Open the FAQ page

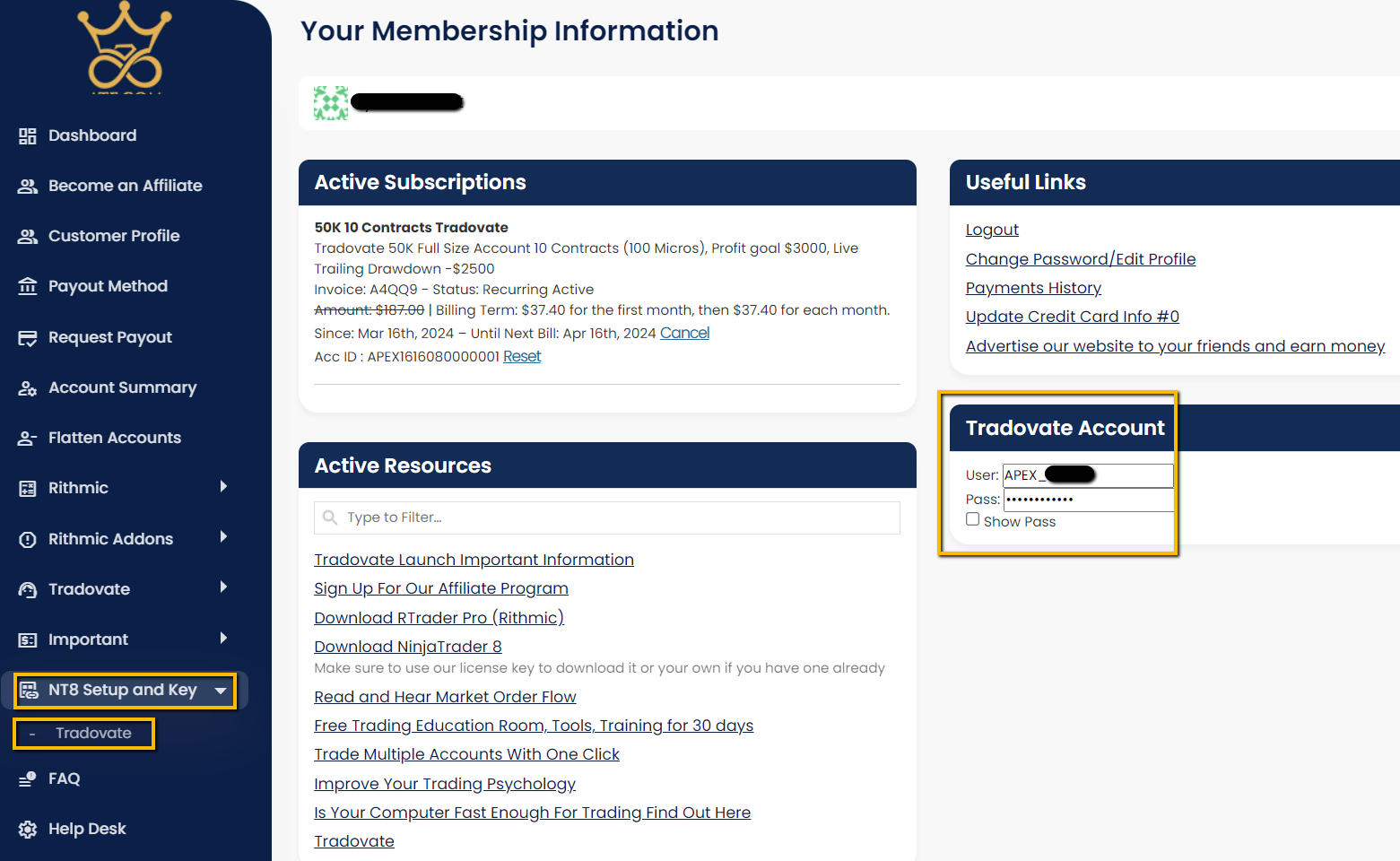(x=64, y=778)
